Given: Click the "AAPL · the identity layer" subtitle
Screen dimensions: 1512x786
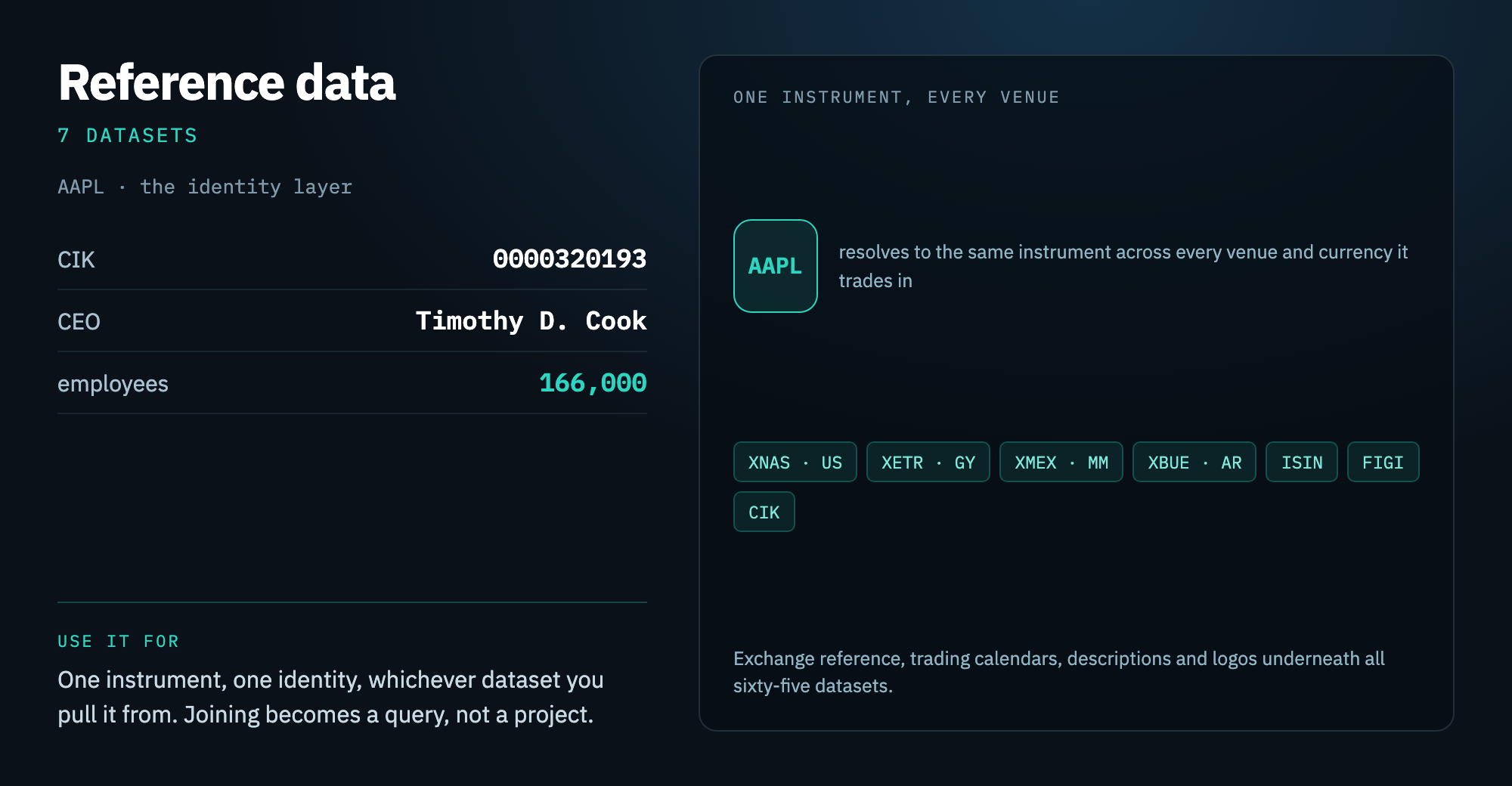Looking at the screenshot, I should point(205,187).
